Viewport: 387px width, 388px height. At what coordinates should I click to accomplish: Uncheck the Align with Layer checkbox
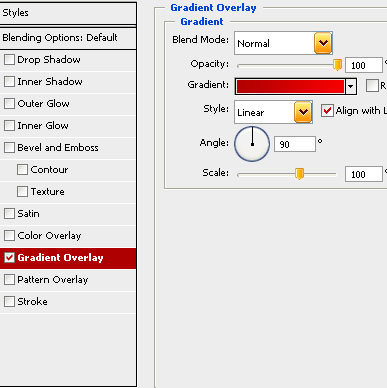click(327, 110)
